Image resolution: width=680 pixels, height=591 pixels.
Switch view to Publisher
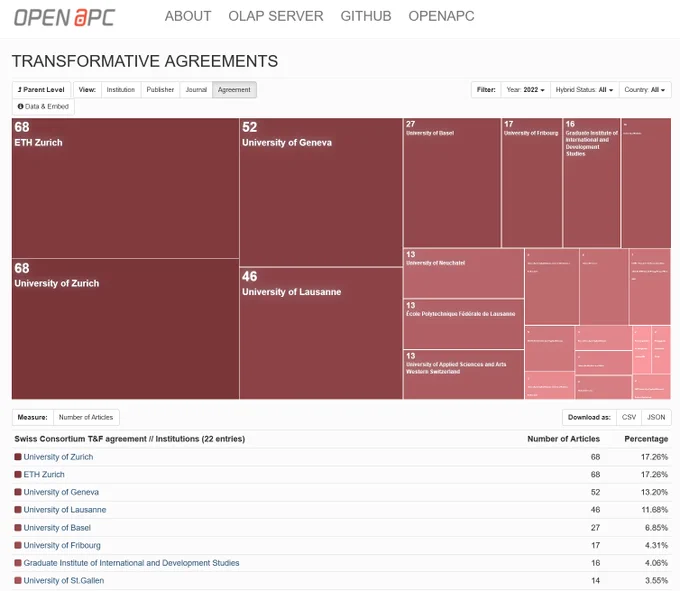tap(160, 90)
